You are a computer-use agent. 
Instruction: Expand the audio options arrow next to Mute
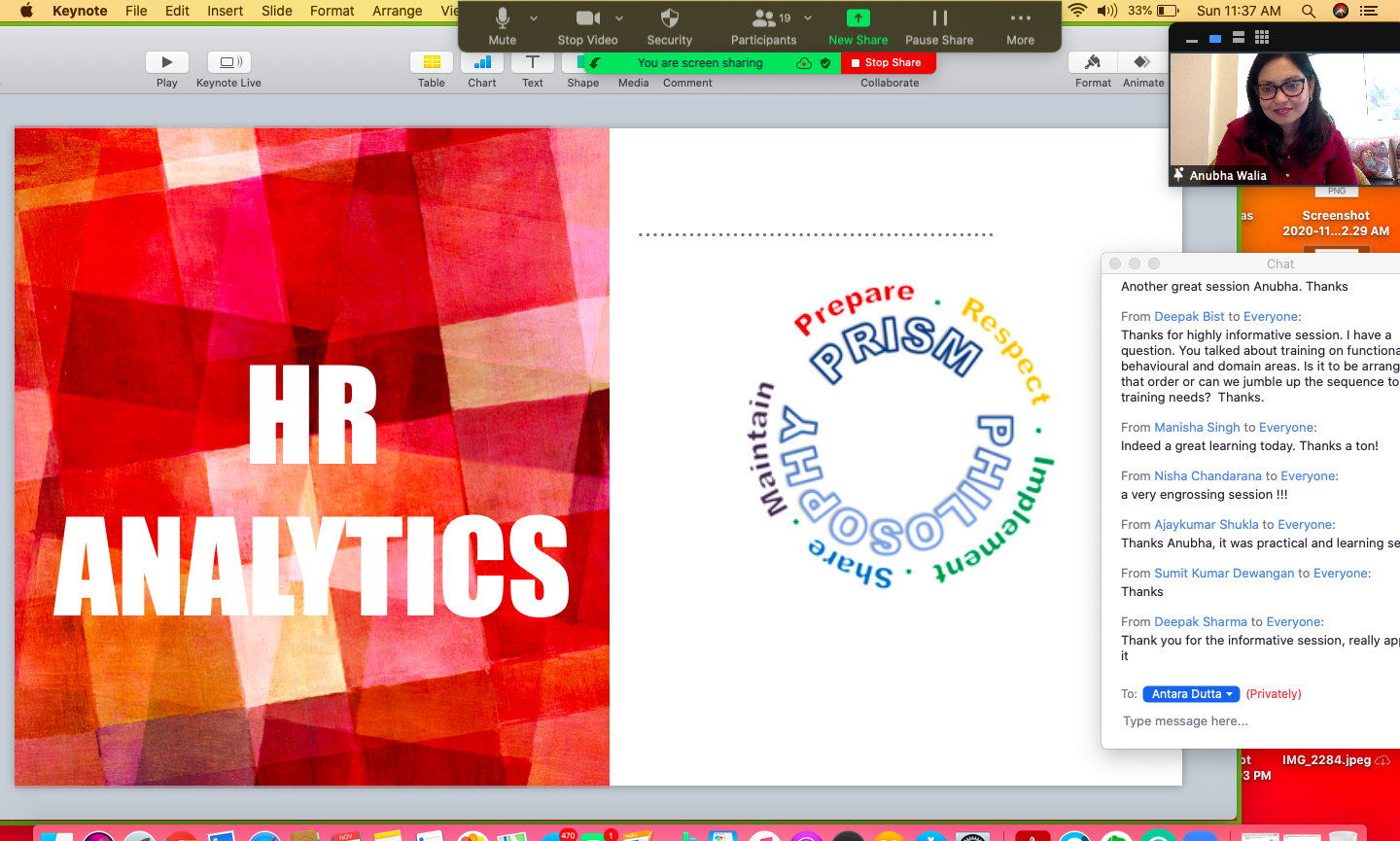pyautogui.click(x=534, y=18)
